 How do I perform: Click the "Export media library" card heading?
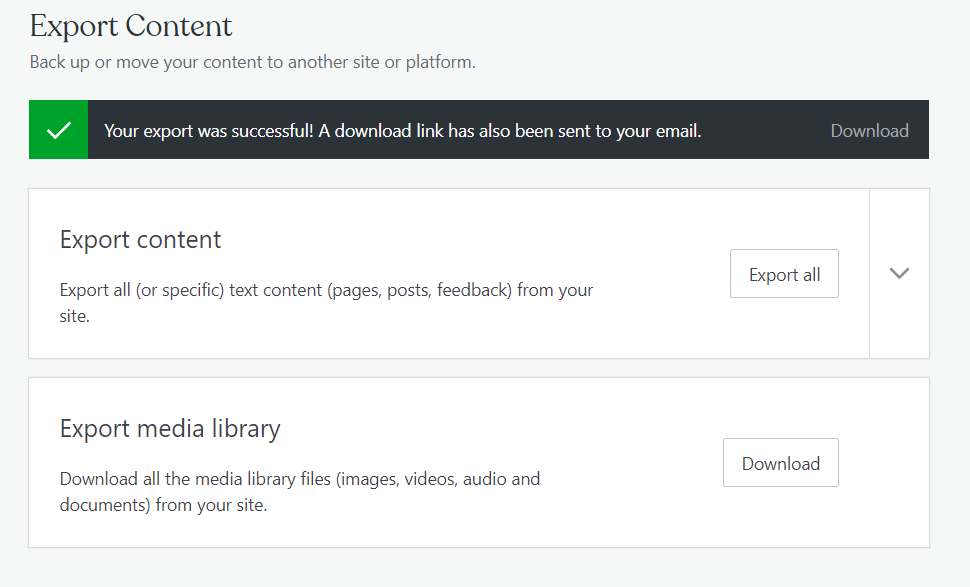click(x=170, y=429)
